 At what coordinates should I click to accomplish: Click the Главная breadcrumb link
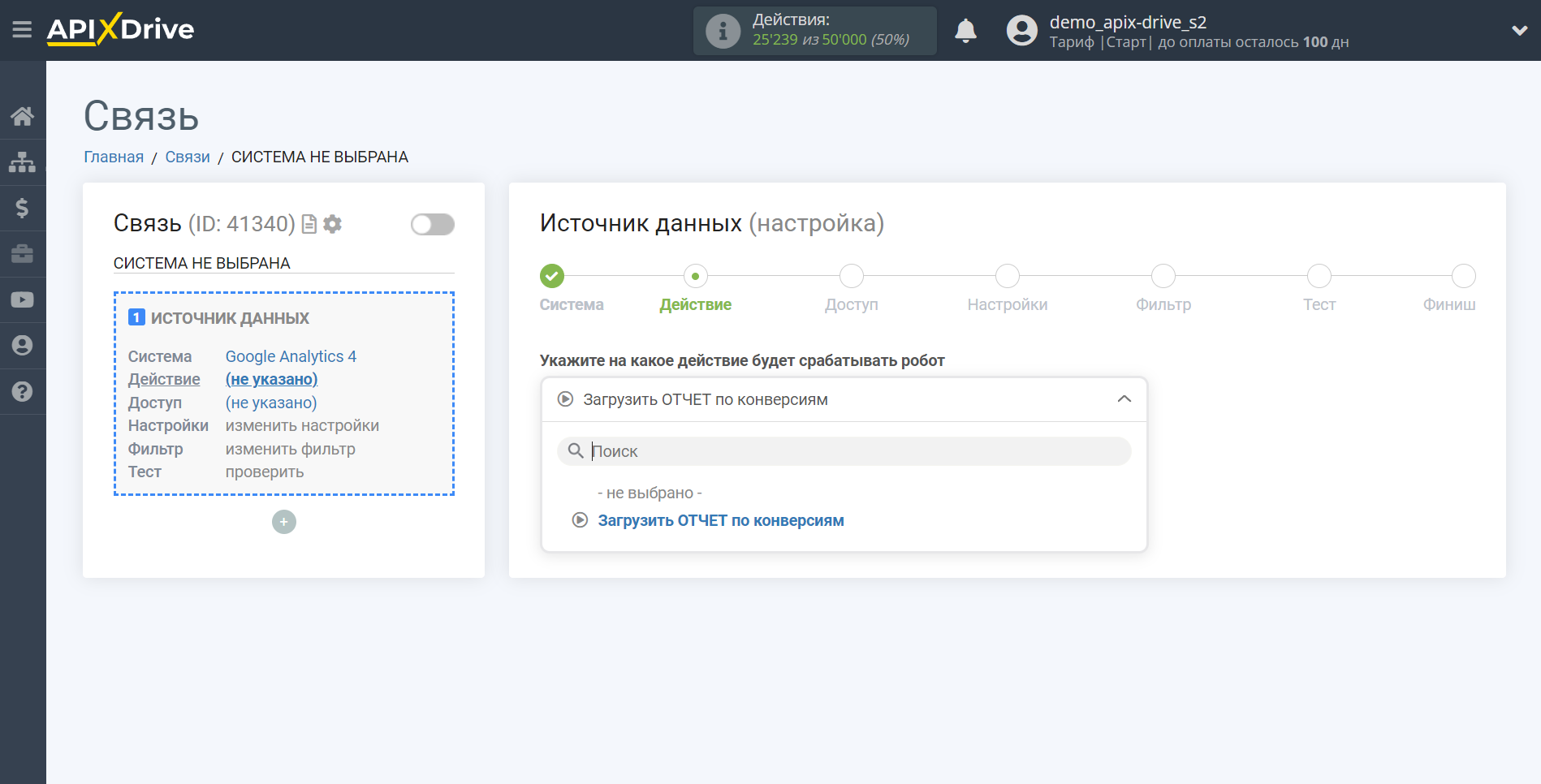[114, 157]
